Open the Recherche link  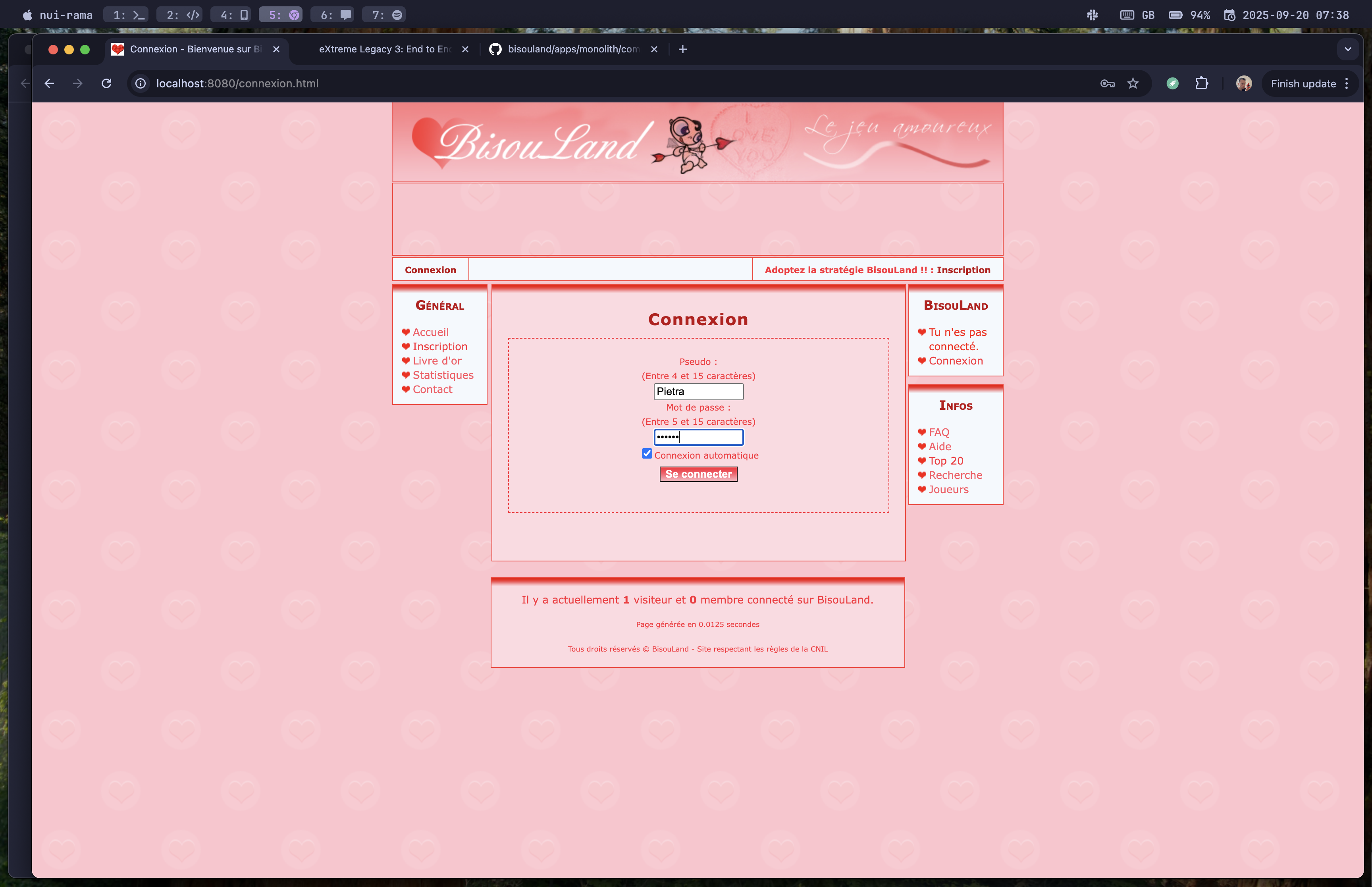[x=956, y=476]
